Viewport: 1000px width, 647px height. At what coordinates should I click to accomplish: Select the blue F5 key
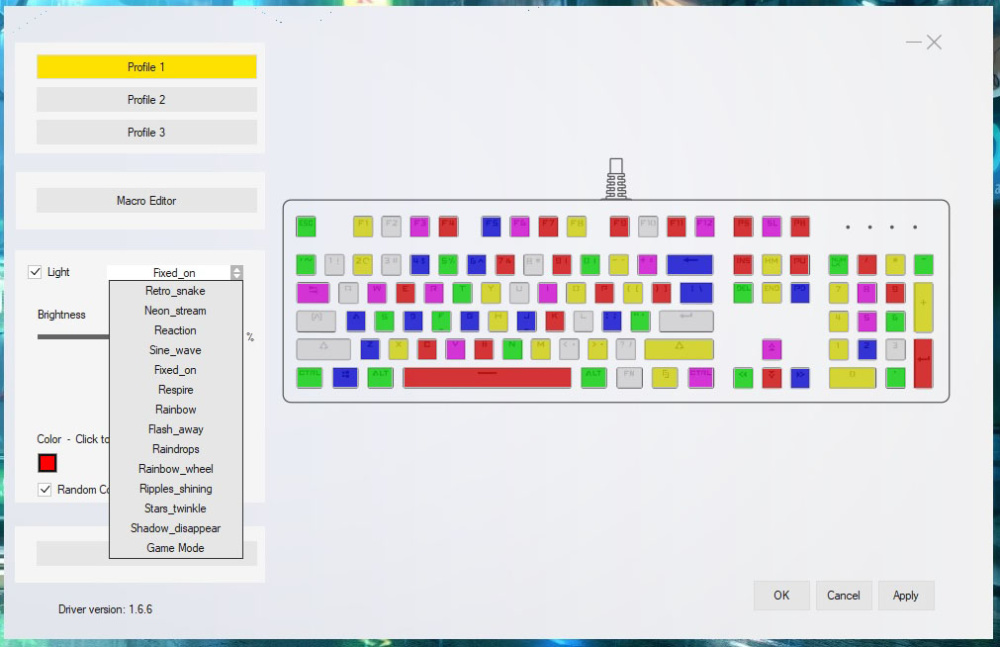pos(491,227)
